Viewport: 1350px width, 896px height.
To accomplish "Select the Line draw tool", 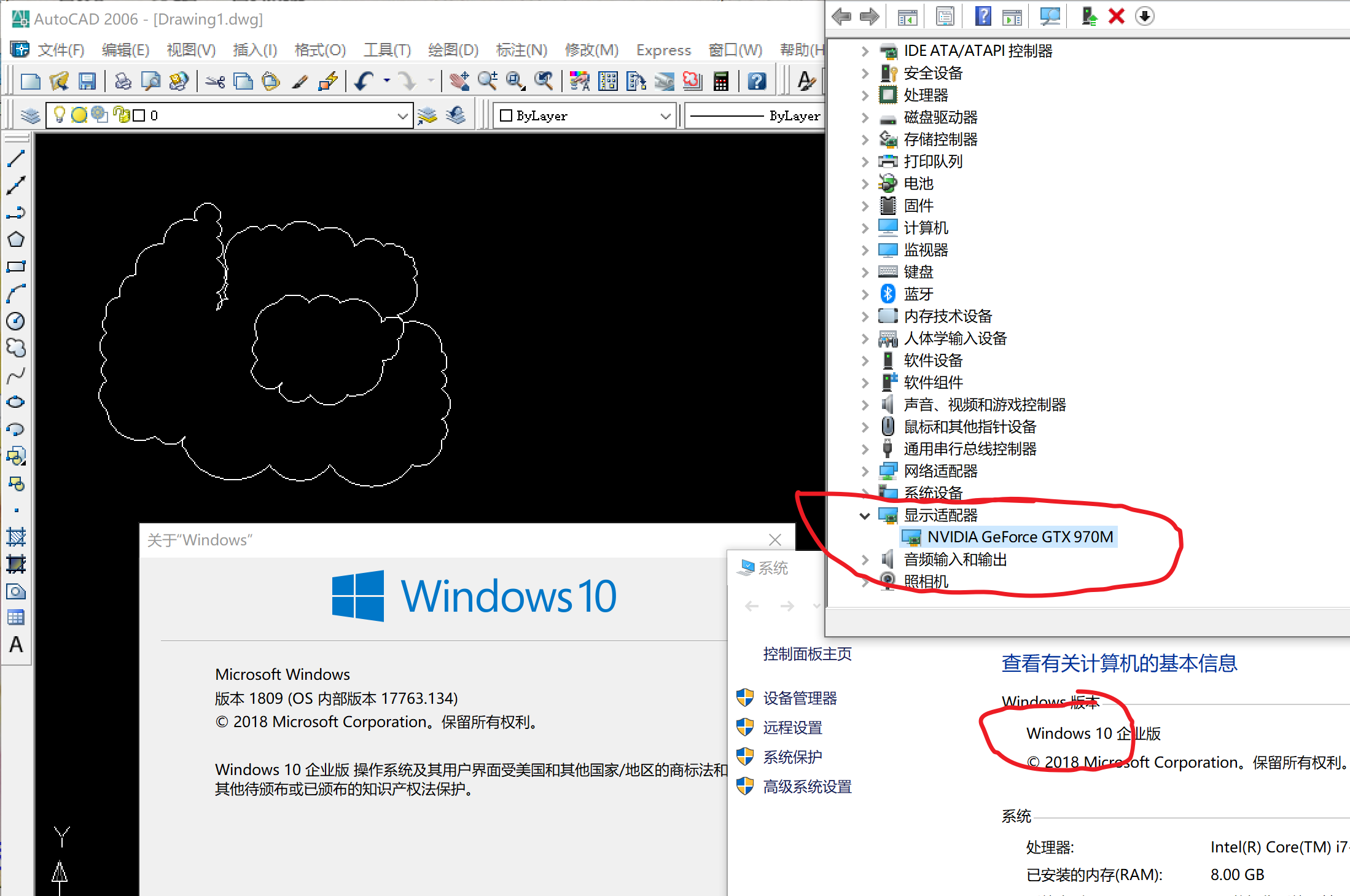I will coord(16,158).
